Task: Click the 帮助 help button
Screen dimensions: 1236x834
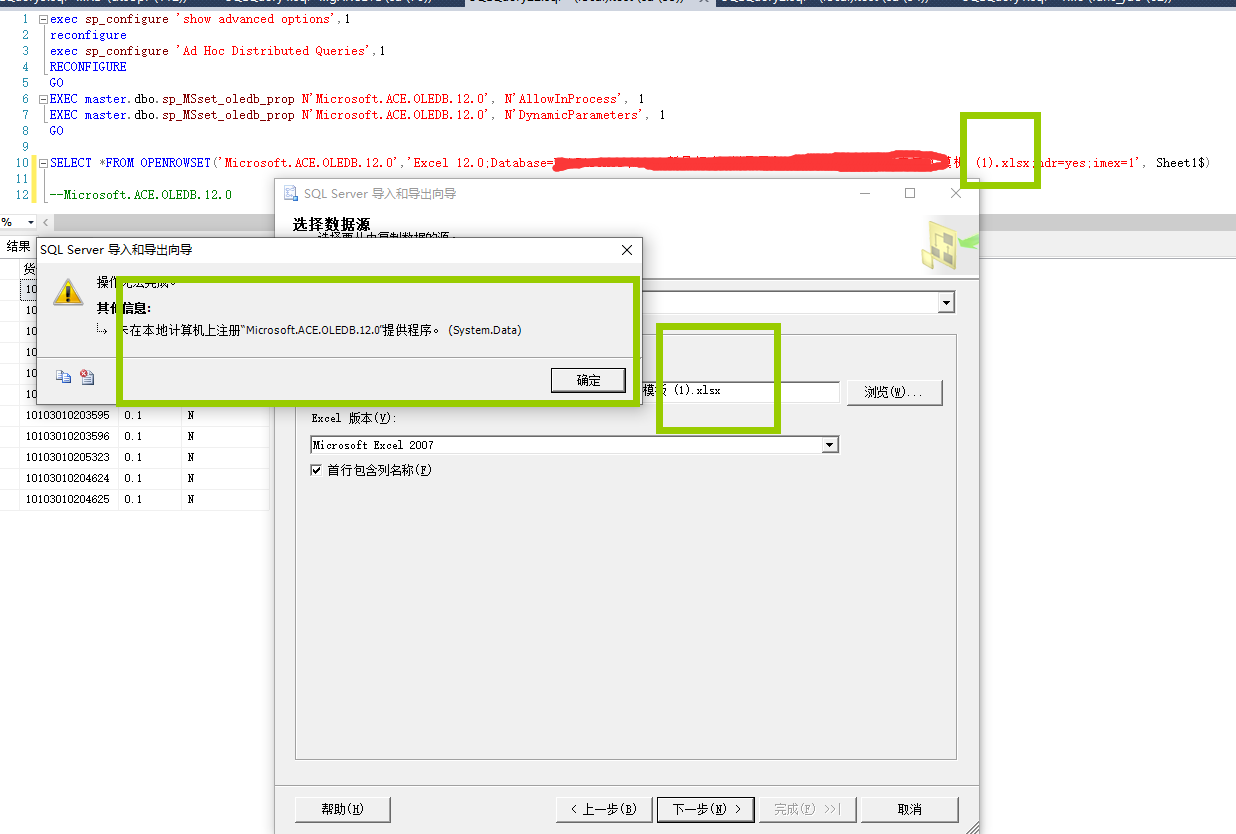Action: tap(342, 809)
